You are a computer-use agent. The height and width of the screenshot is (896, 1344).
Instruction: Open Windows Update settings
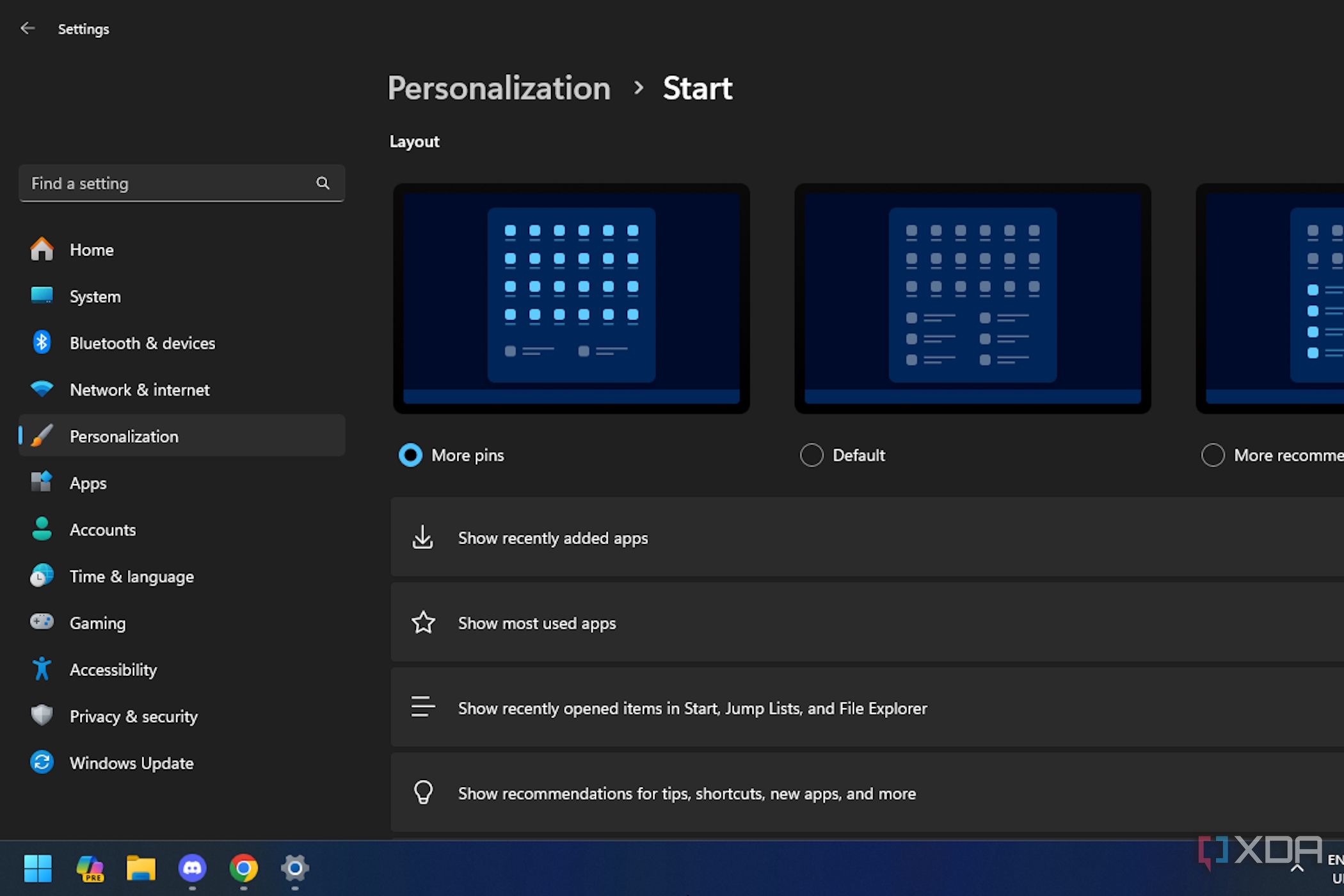pyautogui.click(x=182, y=763)
